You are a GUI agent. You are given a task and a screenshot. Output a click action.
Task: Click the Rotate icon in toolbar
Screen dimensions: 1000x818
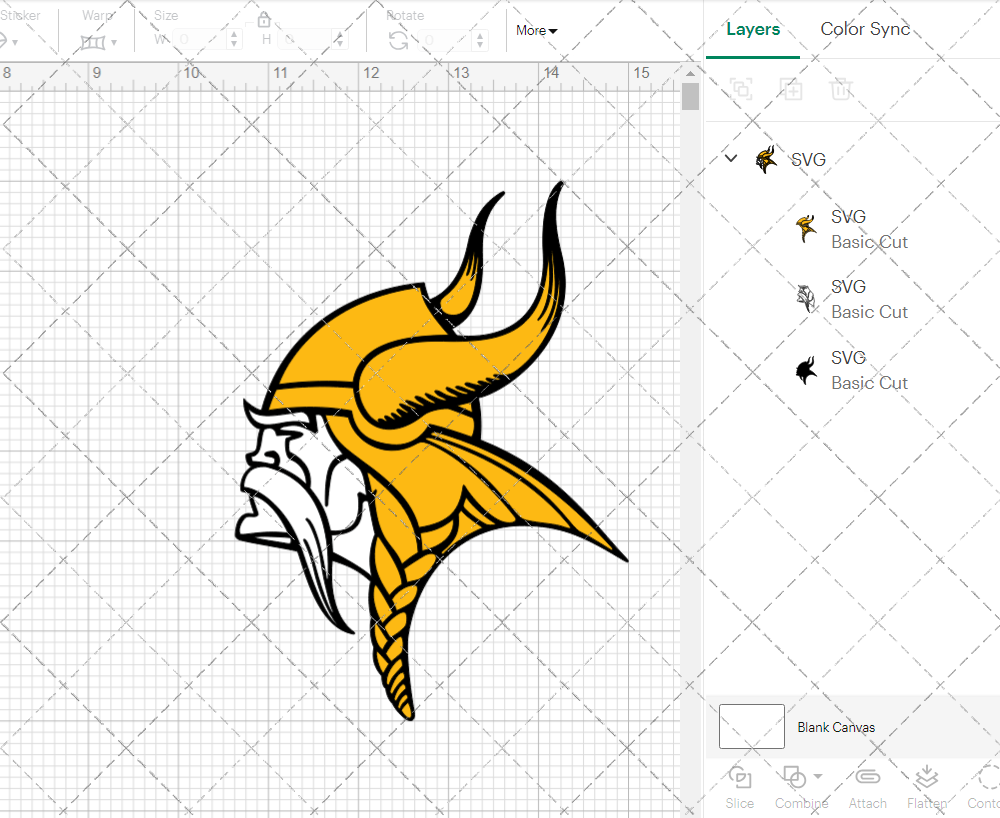tap(398, 40)
